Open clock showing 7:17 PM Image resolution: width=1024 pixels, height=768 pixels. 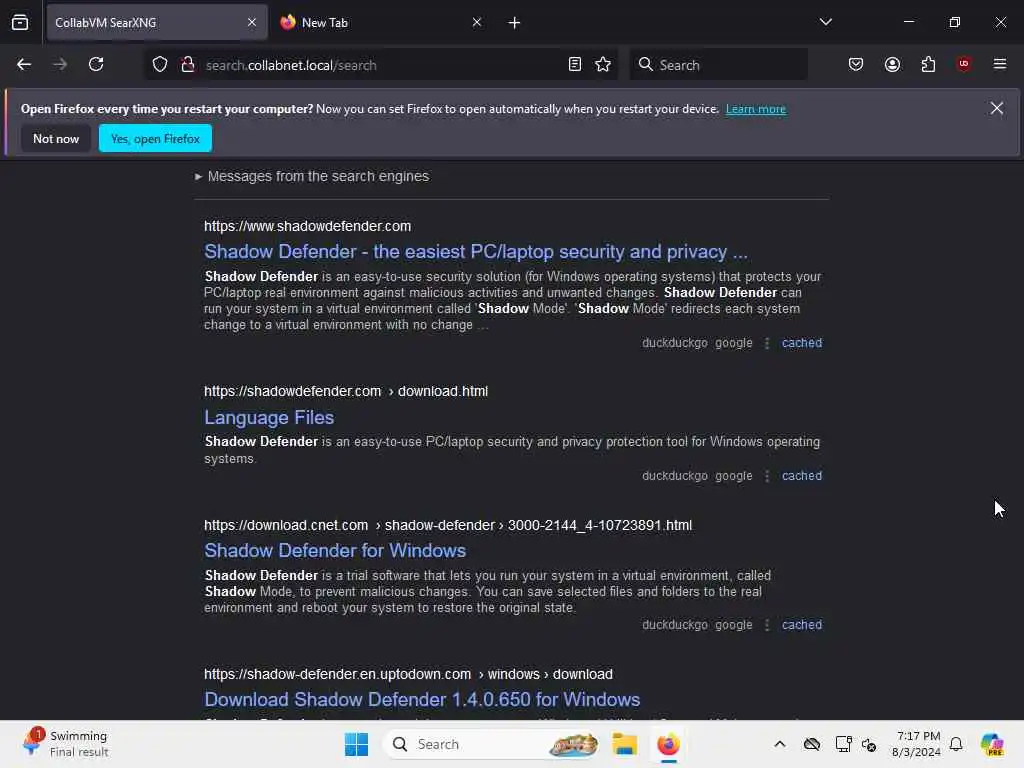pos(916,744)
